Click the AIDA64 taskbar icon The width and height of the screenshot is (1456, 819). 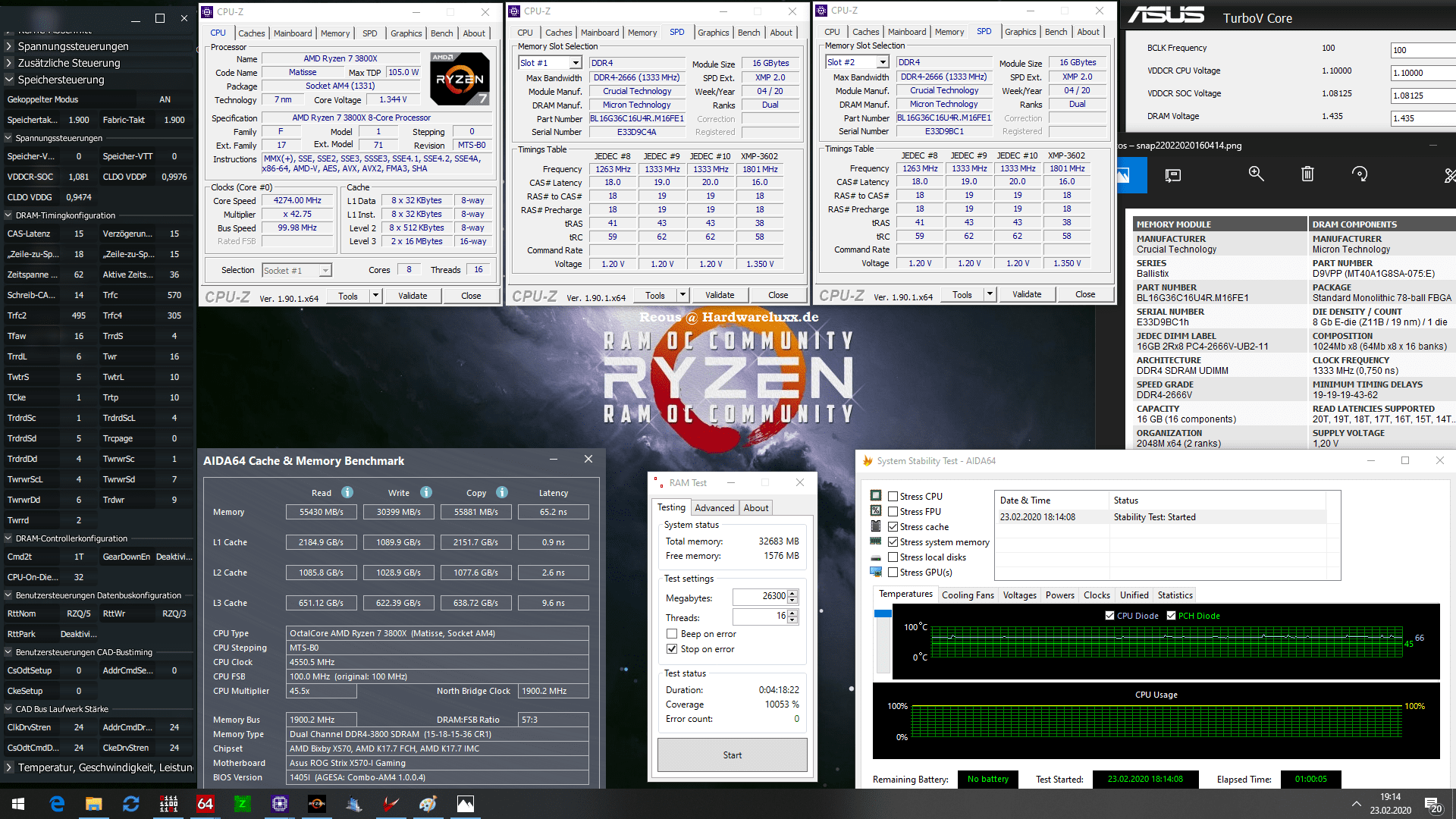point(206,804)
